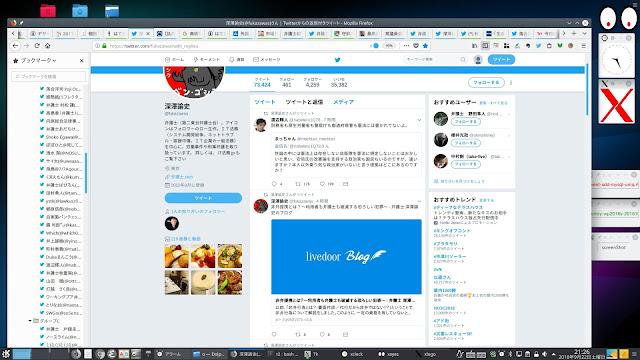Click the ツイート button under the profile bio
Image resolution: width=640 pixels, height=360 pixels.
point(203,198)
